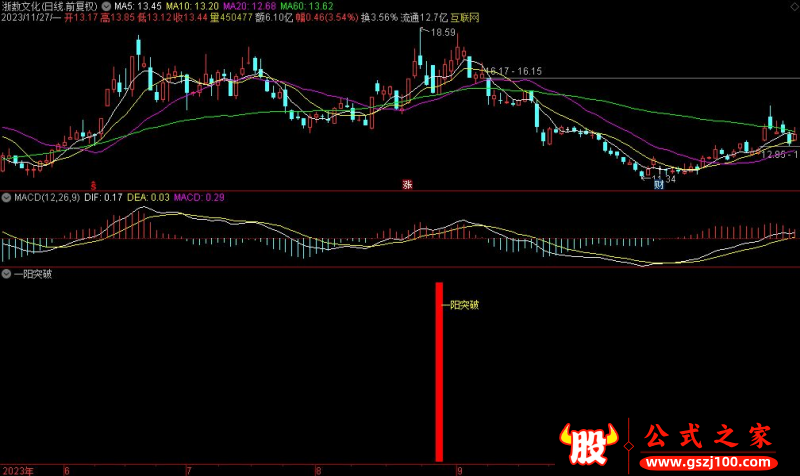Collapse the 一阳突破 indicator panel triangle
800x476 pixels.
(x=6, y=273)
